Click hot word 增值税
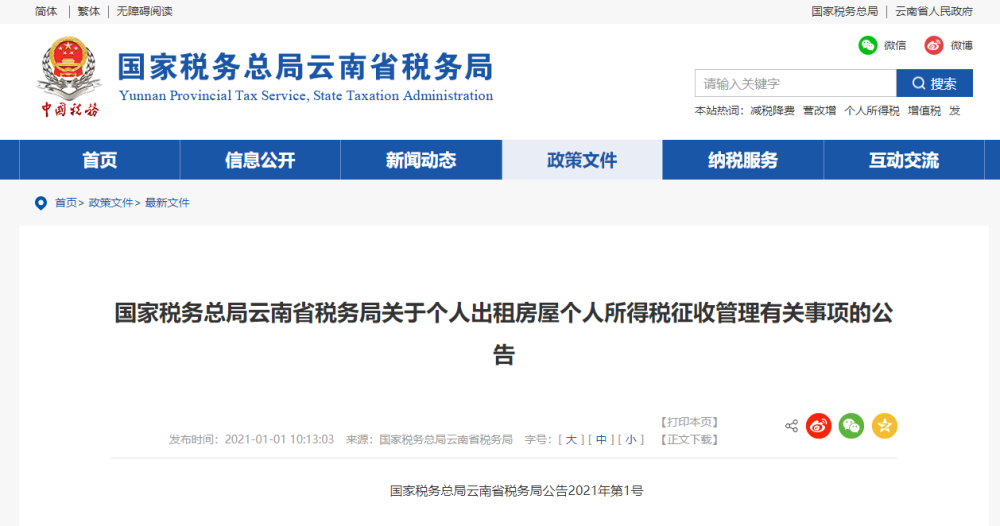This screenshot has width=1000, height=526. 924,111
